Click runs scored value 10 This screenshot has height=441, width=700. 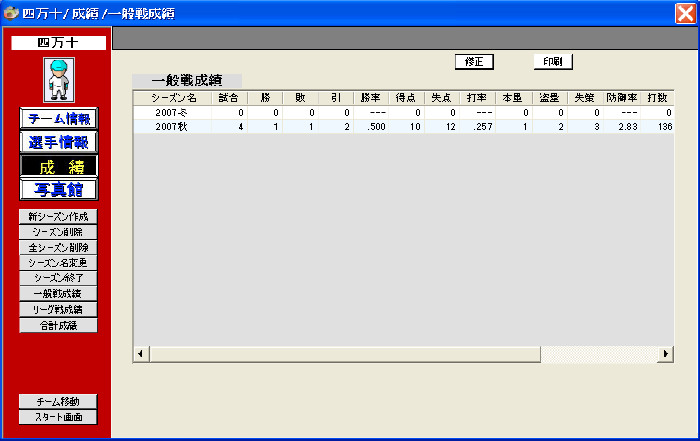406,126
